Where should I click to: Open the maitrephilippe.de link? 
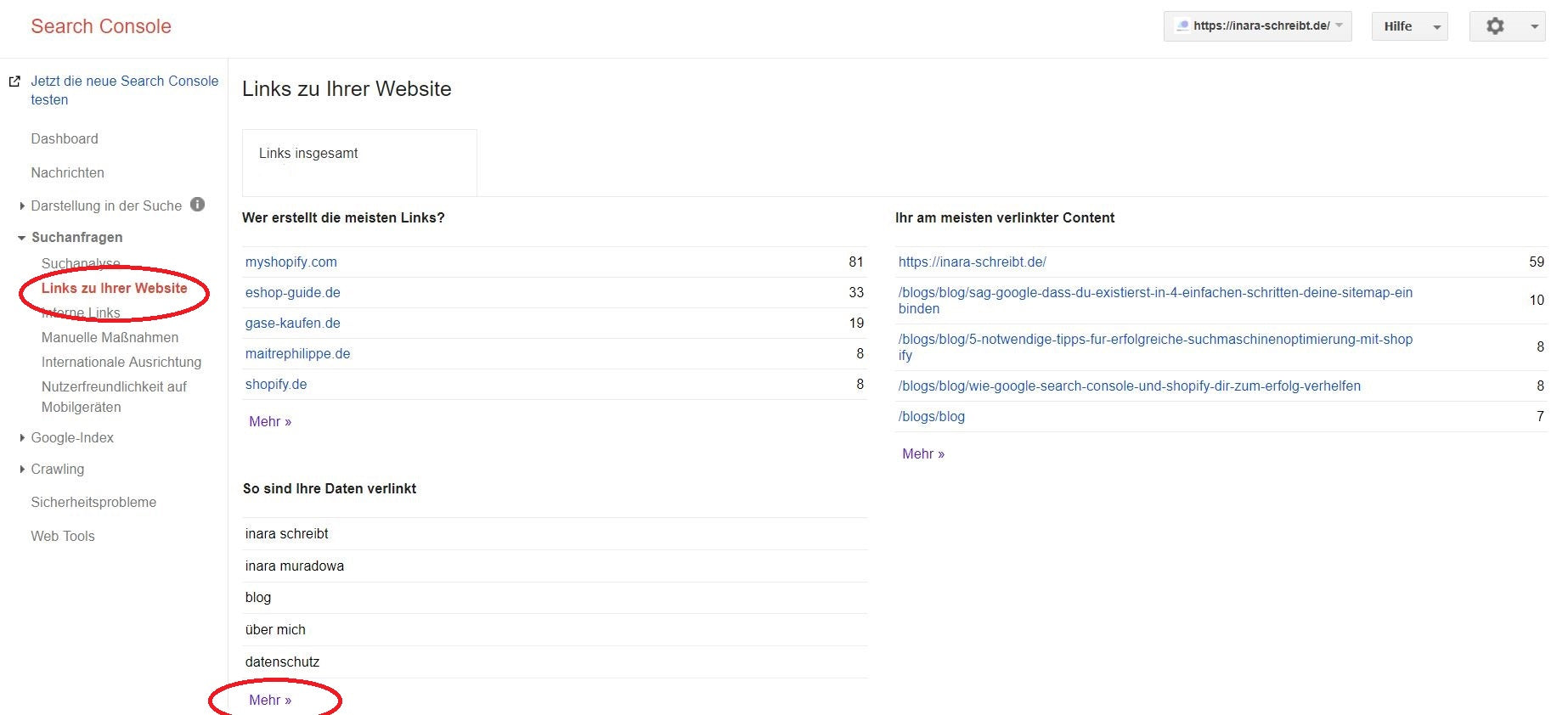pos(298,354)
